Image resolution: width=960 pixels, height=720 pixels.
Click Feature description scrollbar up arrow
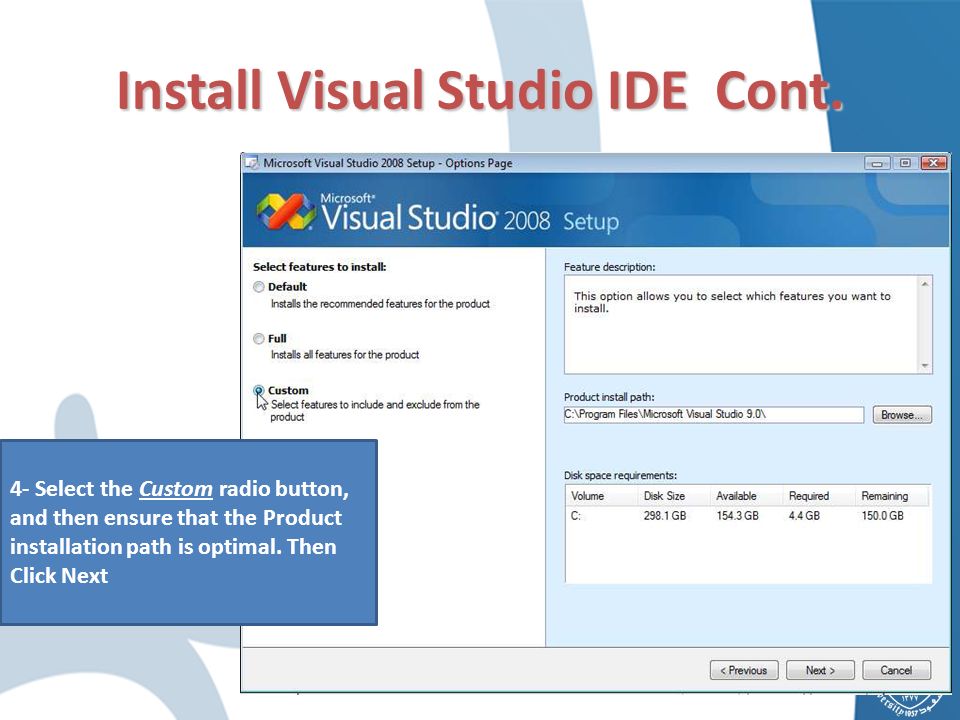click(x=924, y=284)
